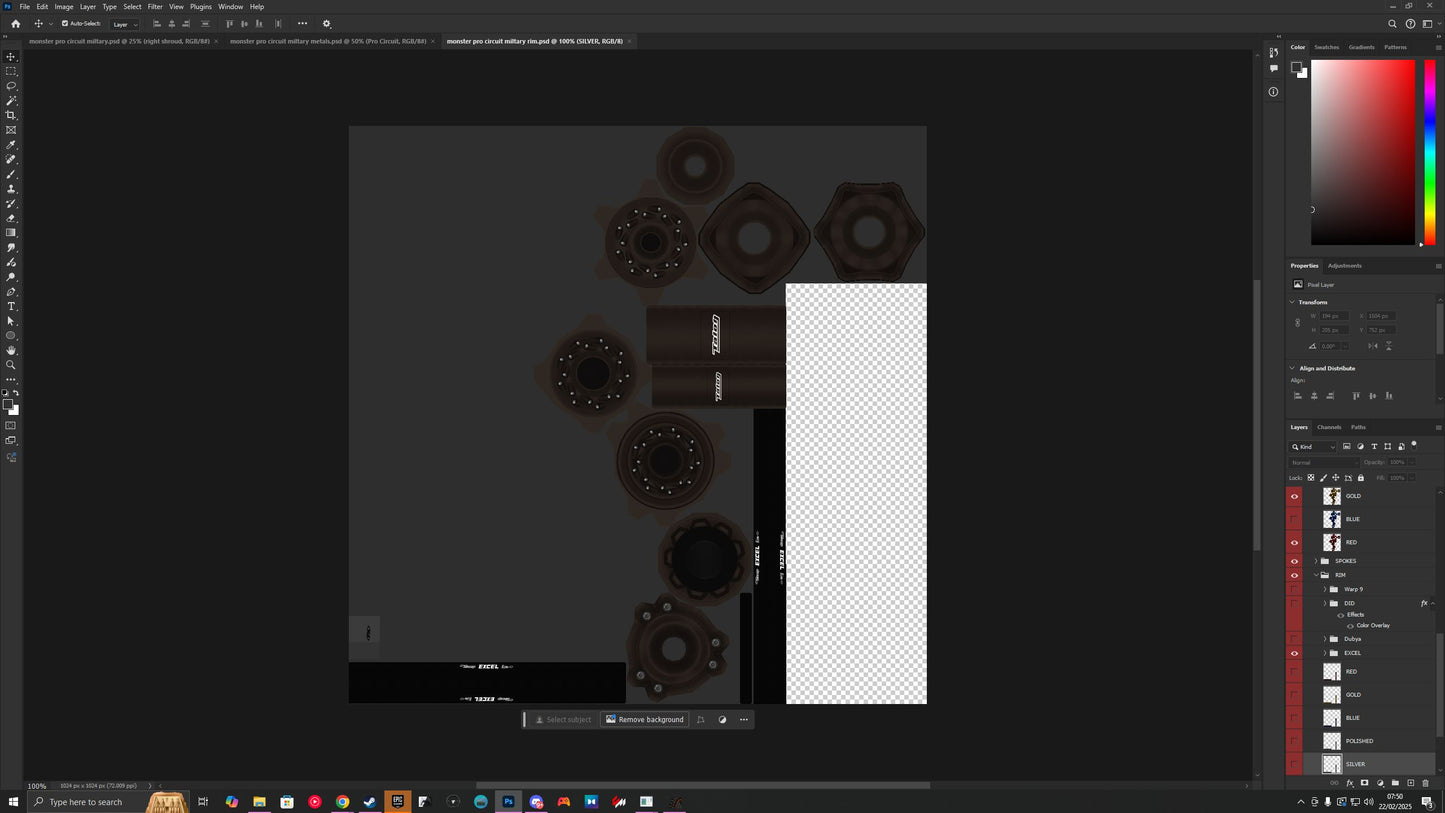
Task: Select the Eraser tool
Action: tap(11, 218)
